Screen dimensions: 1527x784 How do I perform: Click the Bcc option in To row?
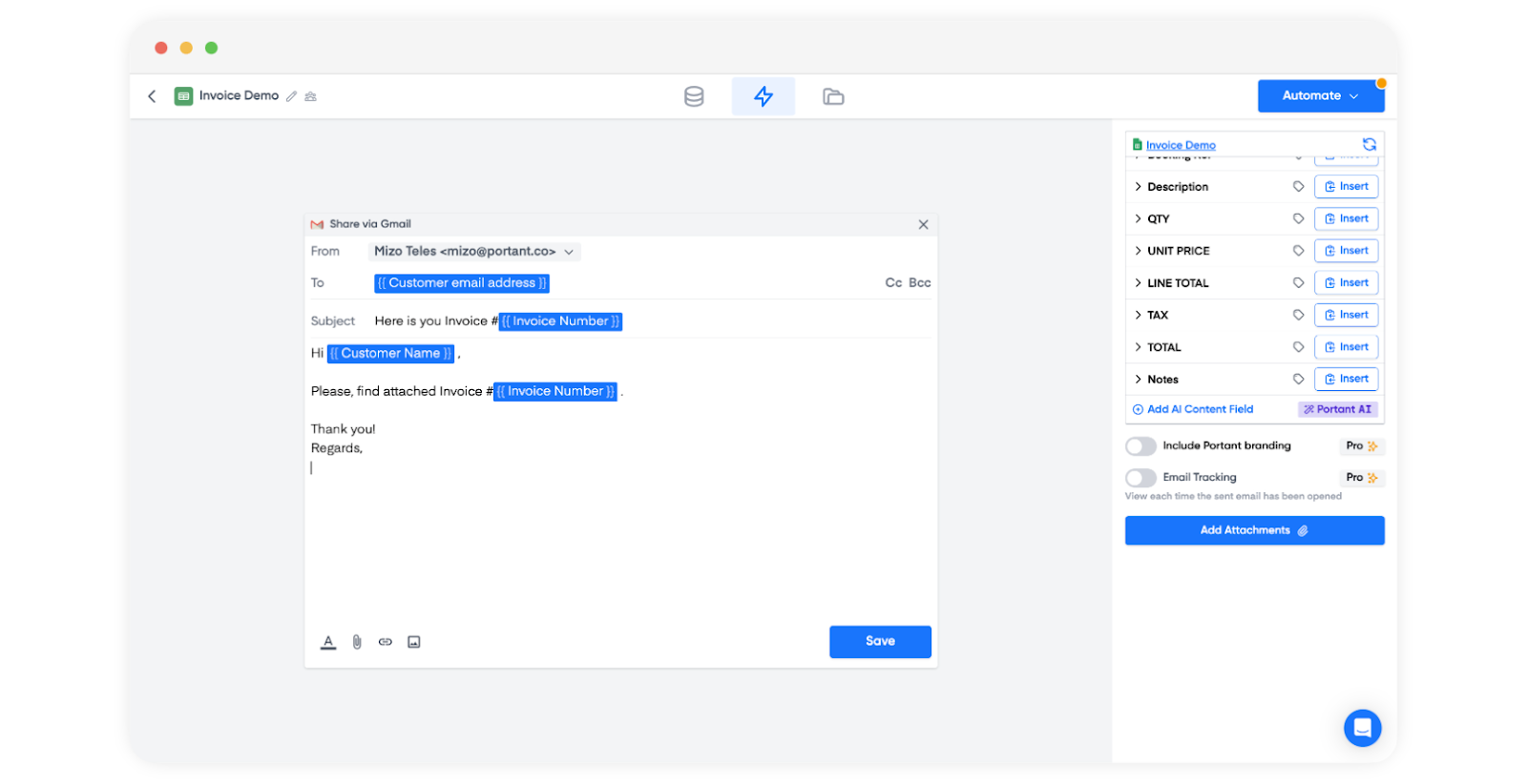[x=919, y=283]
